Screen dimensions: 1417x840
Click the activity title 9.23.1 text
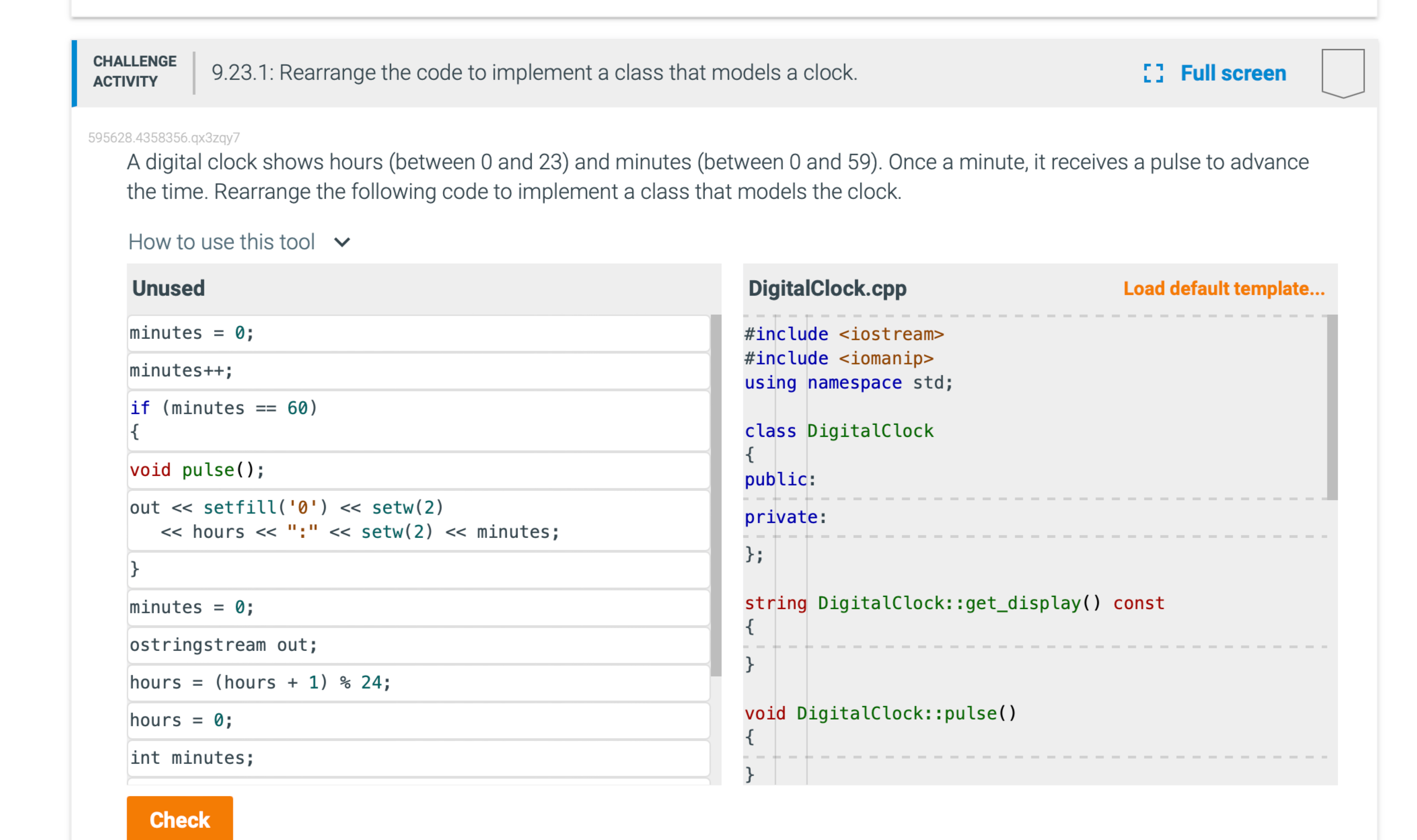[x=535, y=72]
